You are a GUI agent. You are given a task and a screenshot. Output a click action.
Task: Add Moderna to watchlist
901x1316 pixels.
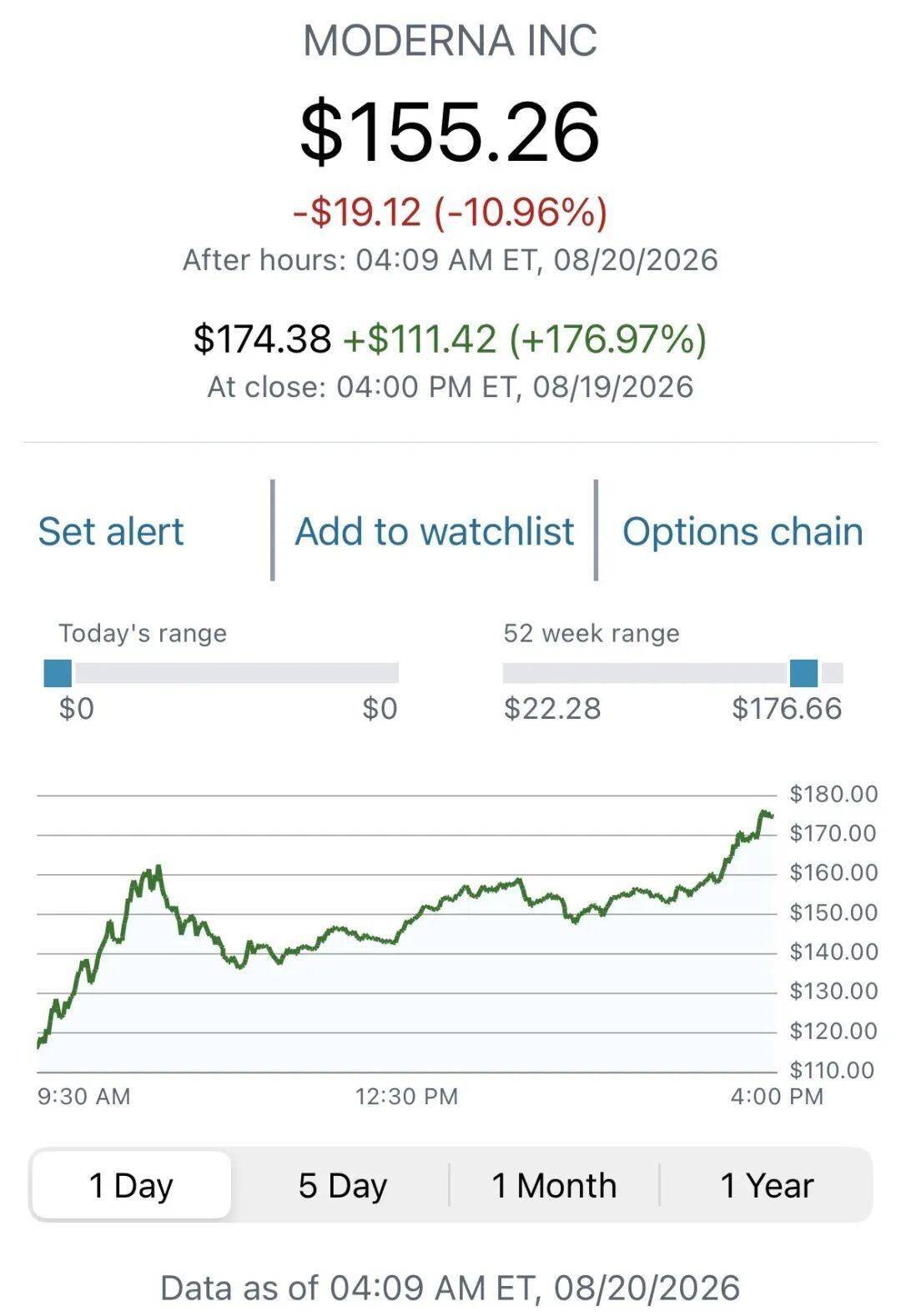(435, 531)
